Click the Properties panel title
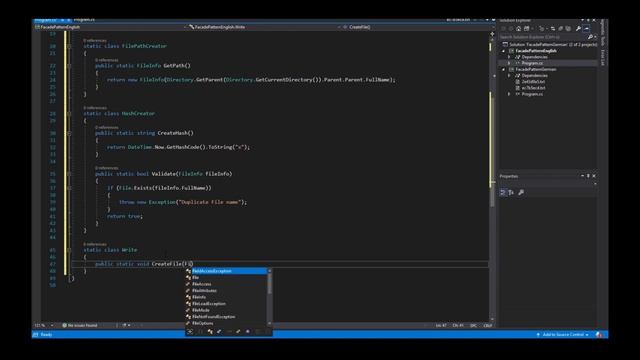Screen dimensions: 640x360 pos(509,176)
